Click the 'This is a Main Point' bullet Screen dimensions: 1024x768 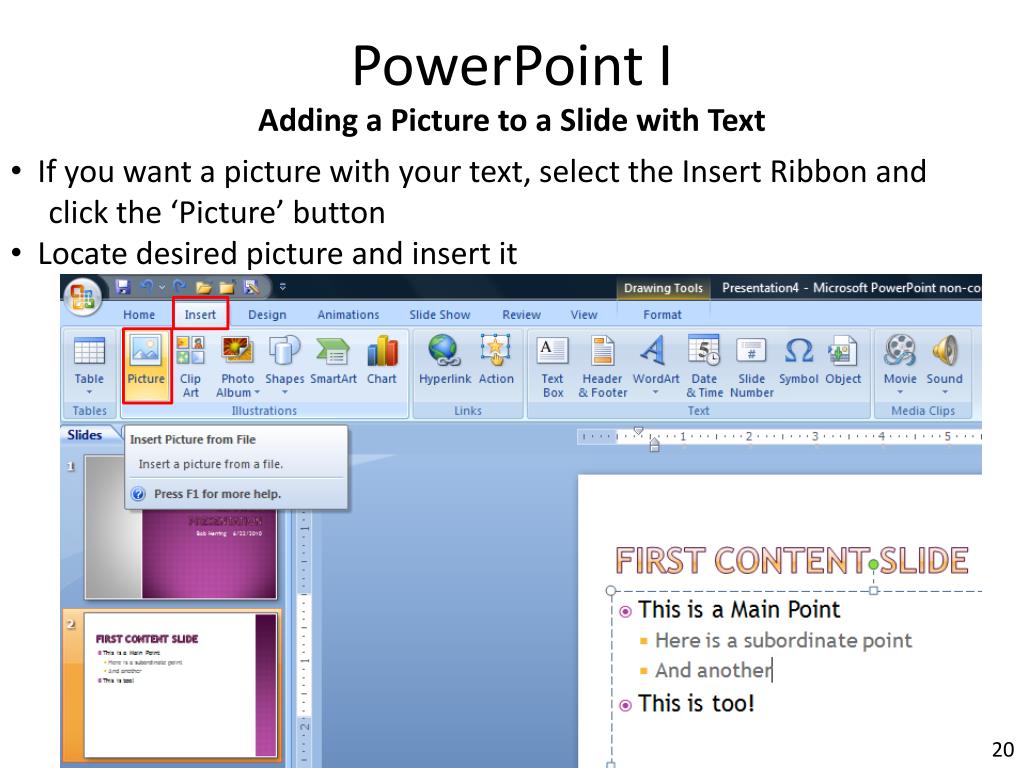coord(739,609)
